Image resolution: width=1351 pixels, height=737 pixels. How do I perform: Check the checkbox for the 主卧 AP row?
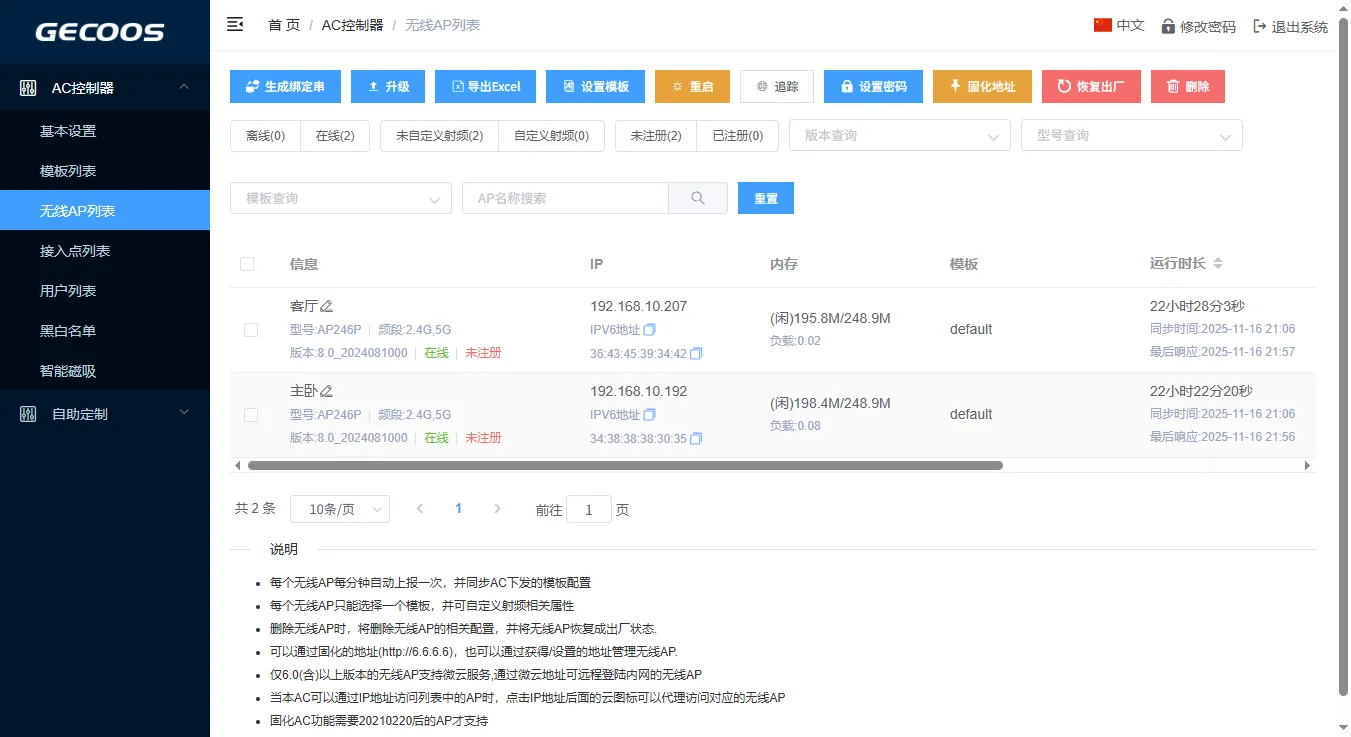[x=251, y=415]
